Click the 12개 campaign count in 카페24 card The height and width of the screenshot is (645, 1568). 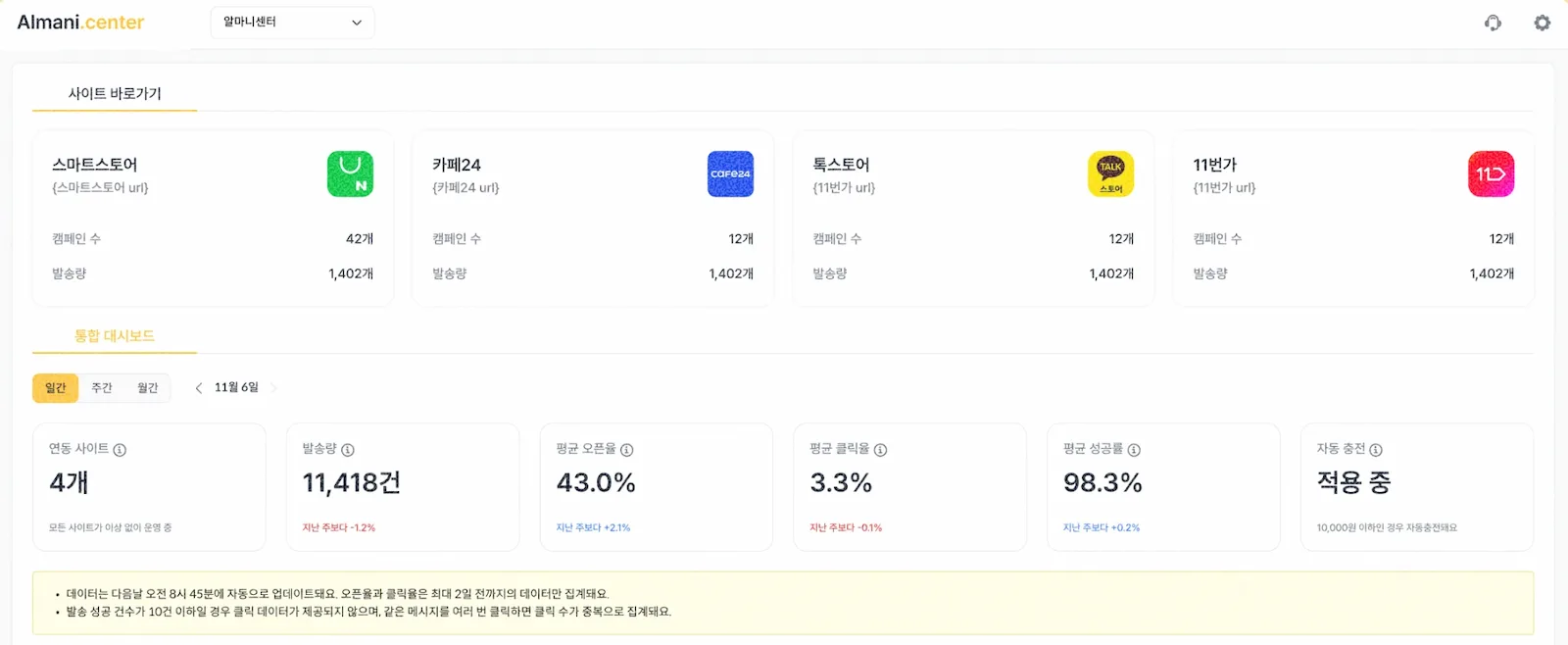[741, 239]
